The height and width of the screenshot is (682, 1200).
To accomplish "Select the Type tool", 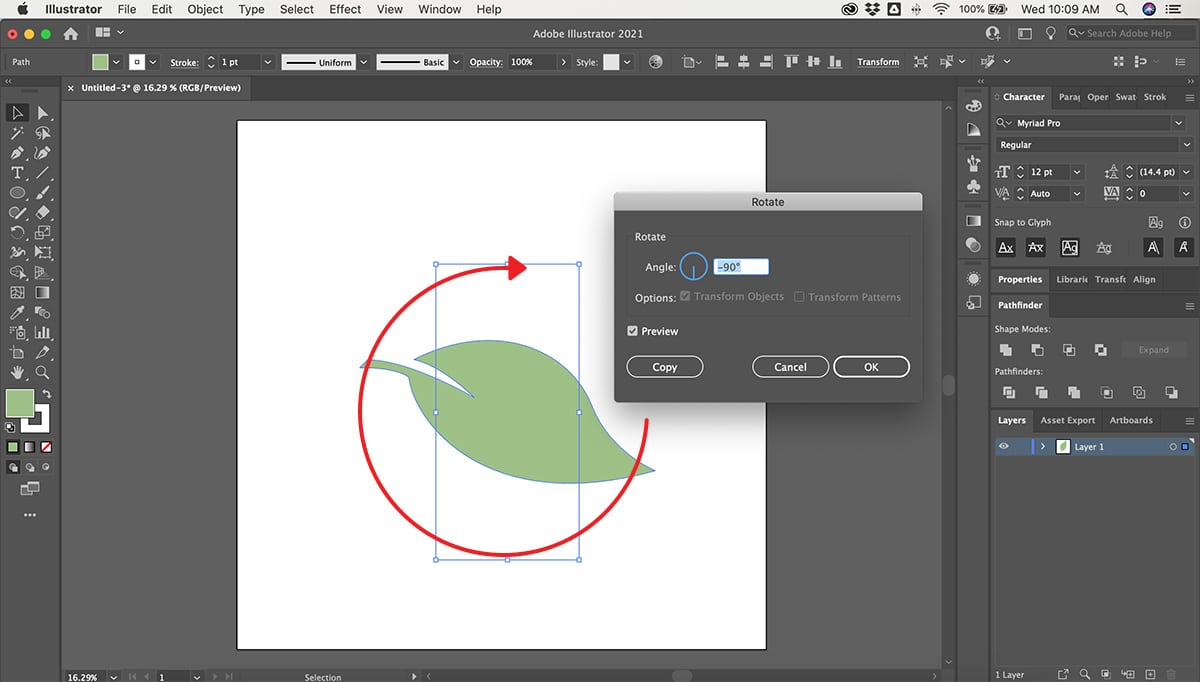I will (17, 173).
